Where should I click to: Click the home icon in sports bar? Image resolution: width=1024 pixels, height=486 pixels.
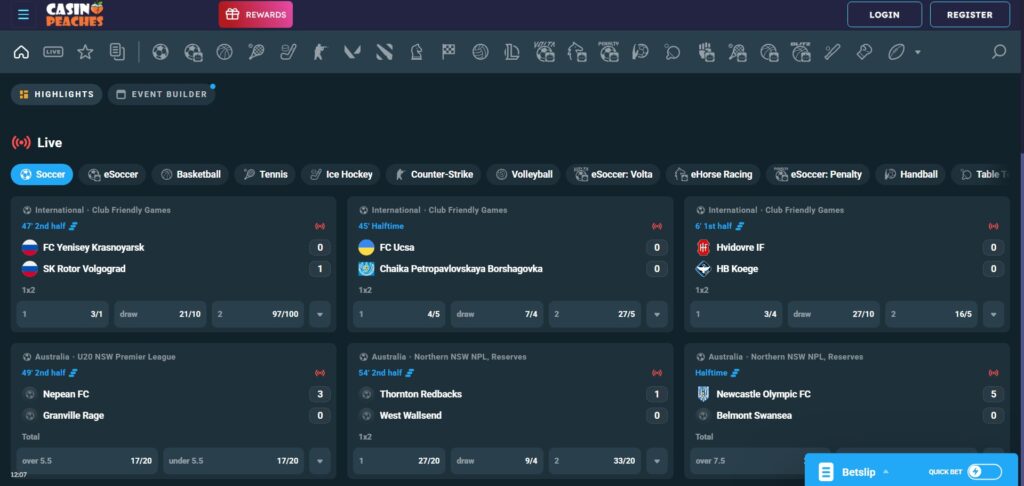coord(21,52)
